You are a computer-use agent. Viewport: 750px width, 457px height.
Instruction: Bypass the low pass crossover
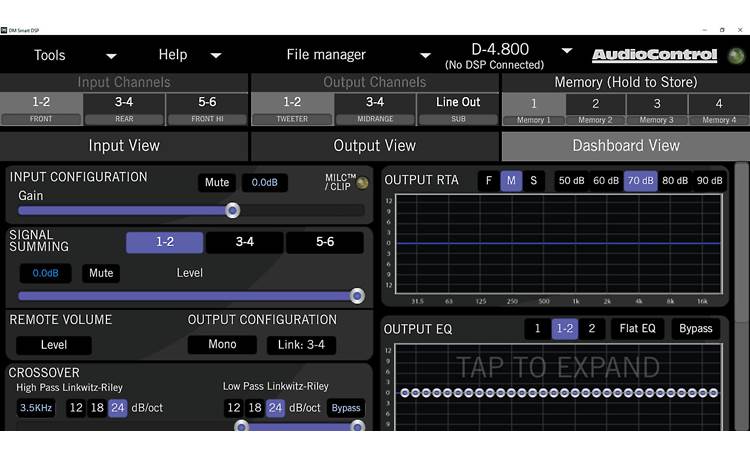tap(345, 408)
